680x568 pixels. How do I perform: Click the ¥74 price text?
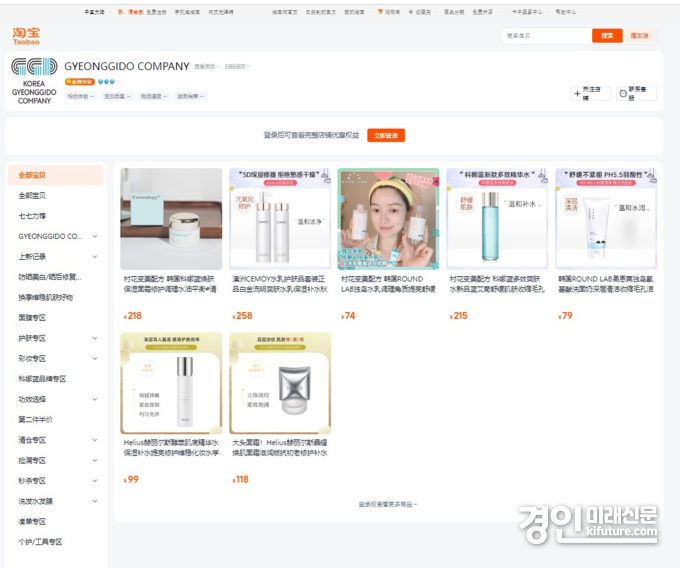348,316
